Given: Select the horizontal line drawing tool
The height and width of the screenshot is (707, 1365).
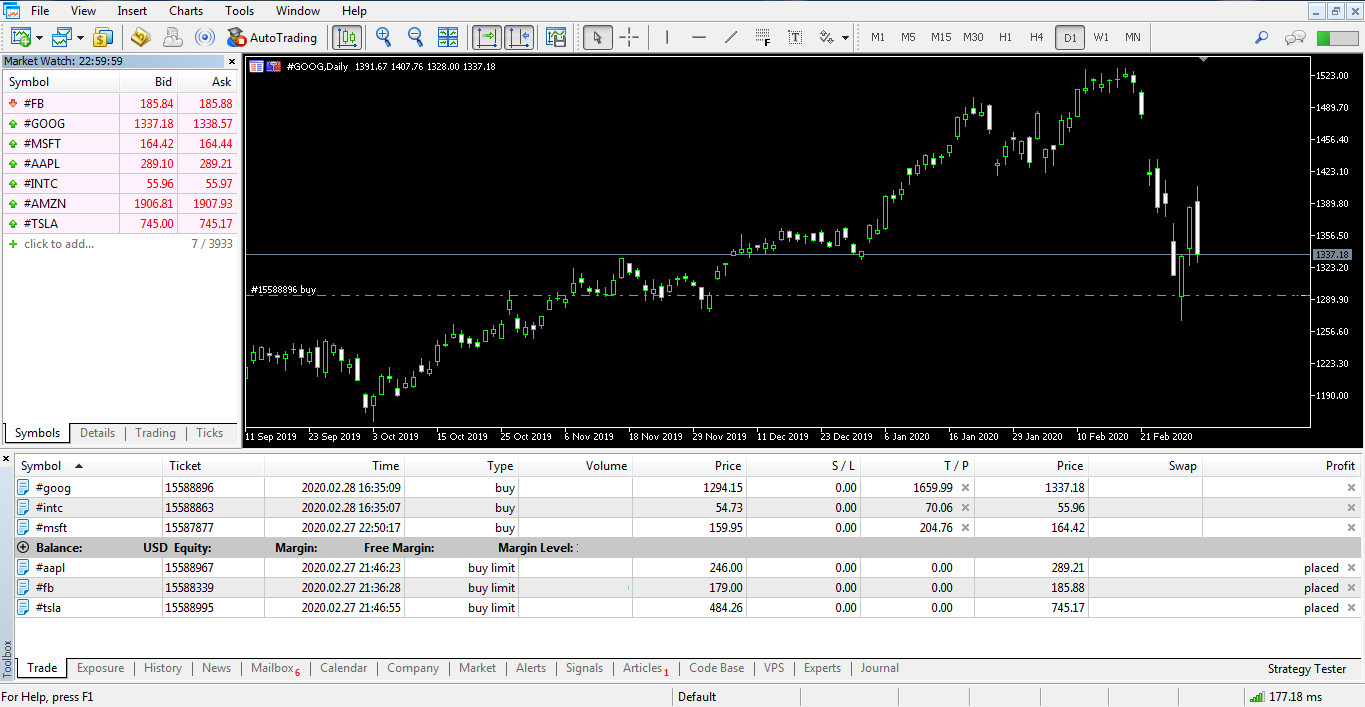Looking at the screenshot, I should click(699, 38).
